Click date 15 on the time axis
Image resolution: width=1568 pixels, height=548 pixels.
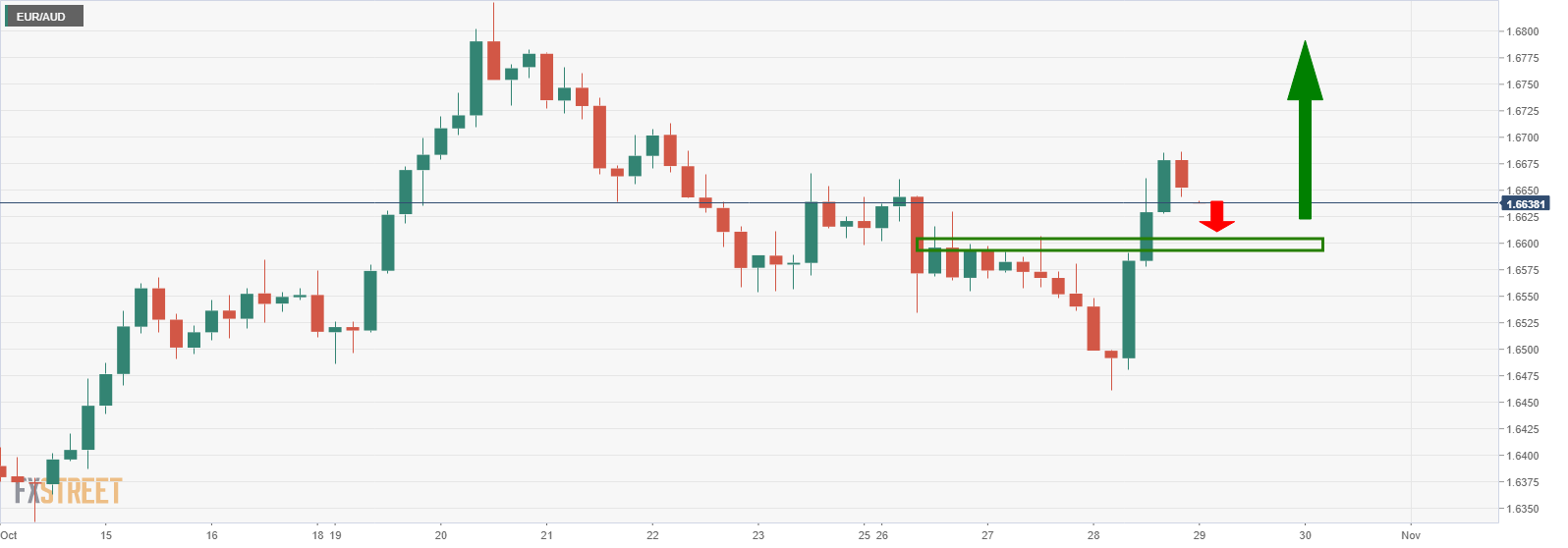point(106,535)
